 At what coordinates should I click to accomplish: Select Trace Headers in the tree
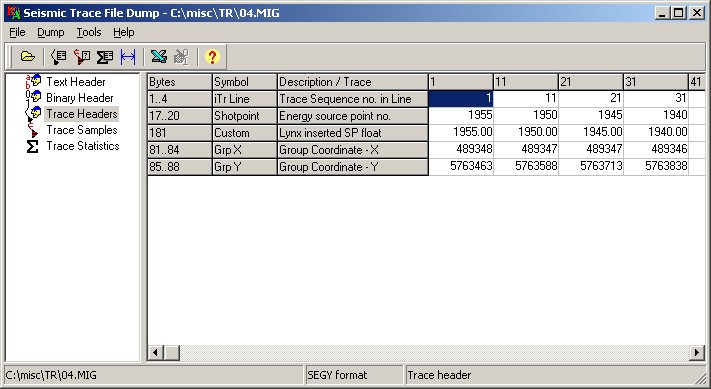(x=82, y=114)
